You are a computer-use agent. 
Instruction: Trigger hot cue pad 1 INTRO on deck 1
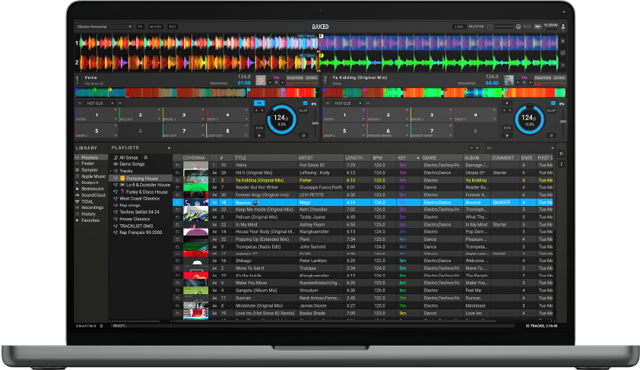tap(96, 115)
